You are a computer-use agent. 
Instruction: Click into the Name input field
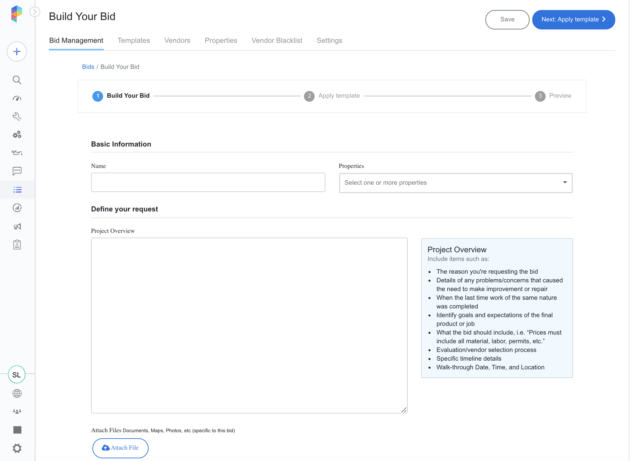(208, 182)
